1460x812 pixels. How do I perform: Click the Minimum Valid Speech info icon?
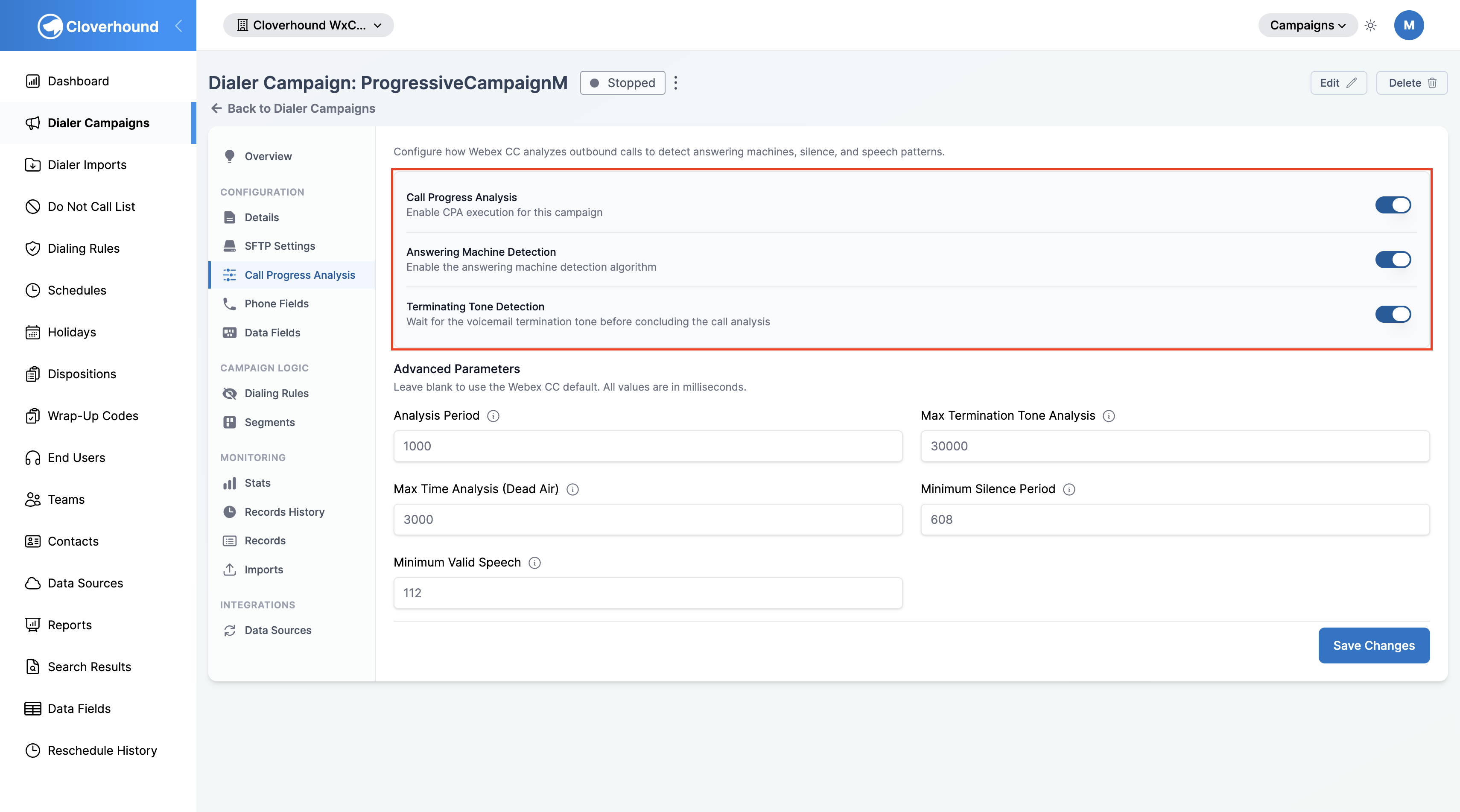[x=534, y=563]
